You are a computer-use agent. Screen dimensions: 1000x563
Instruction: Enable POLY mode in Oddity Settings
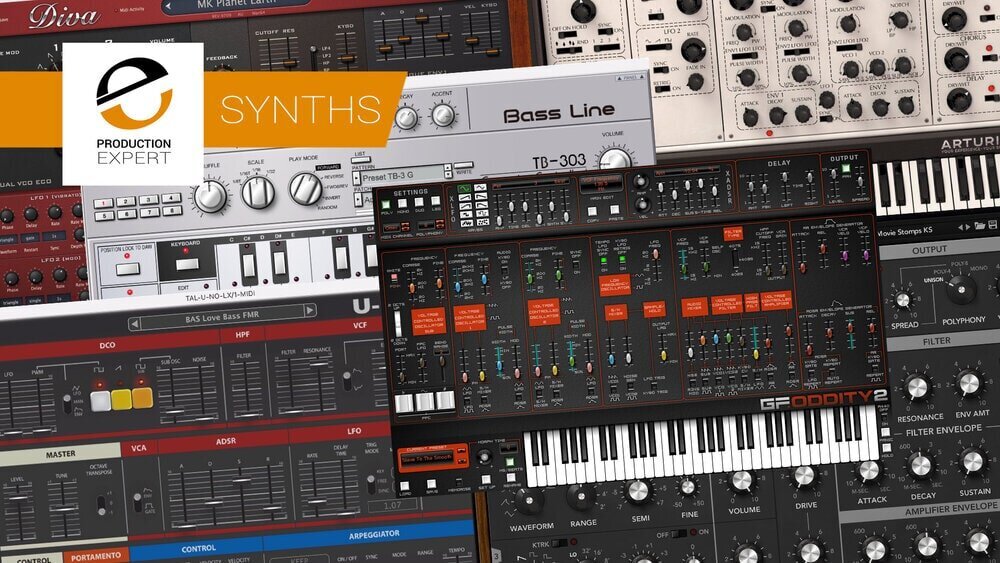pyautogui.click(x=386, y=205)
